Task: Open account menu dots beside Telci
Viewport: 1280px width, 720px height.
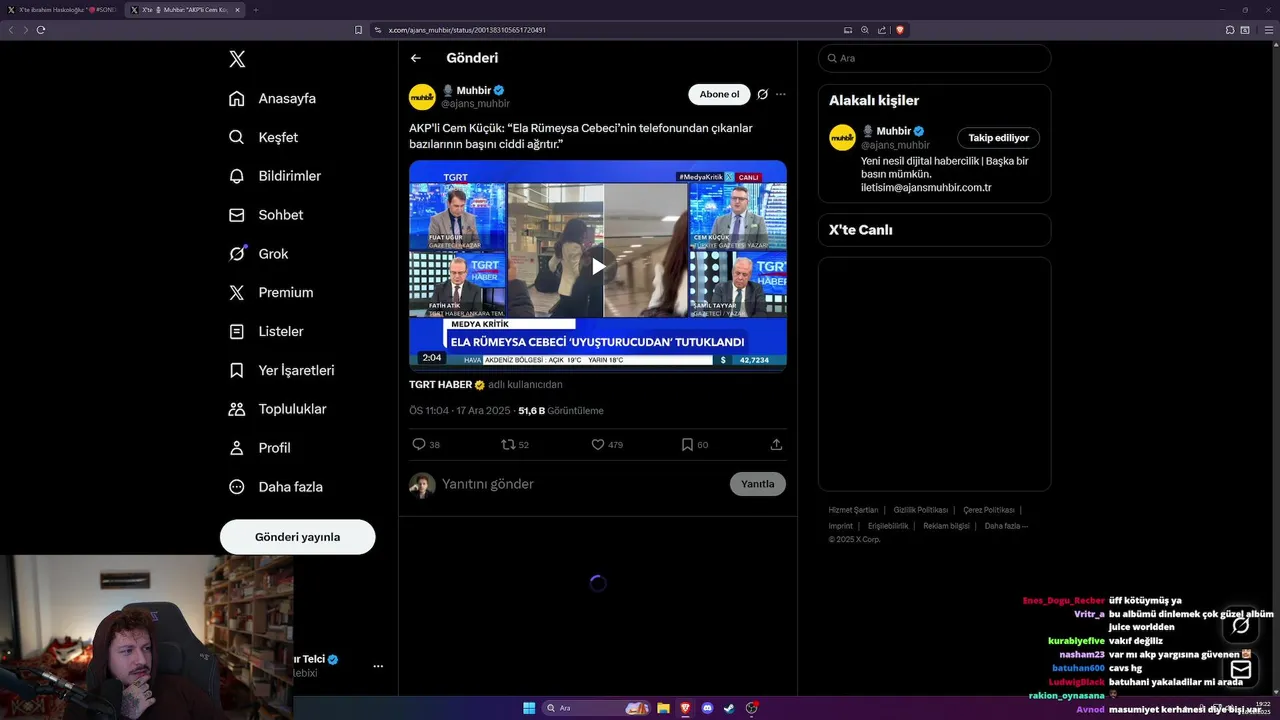Action: [378, 666]
